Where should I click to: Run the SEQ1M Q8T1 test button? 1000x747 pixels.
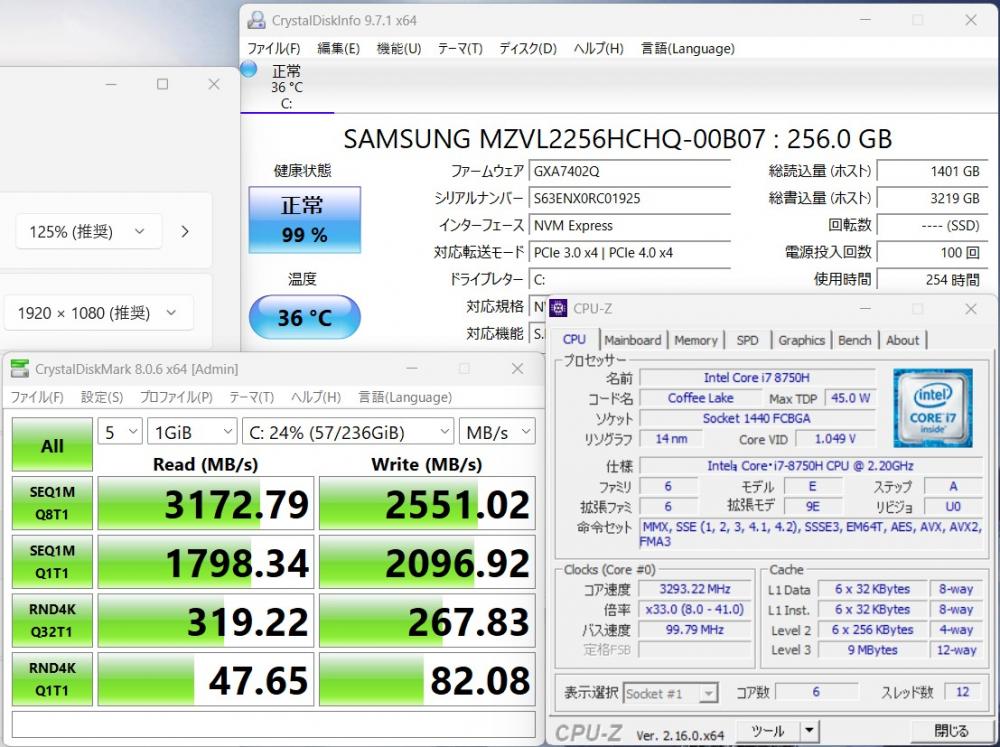pos(52,503)
